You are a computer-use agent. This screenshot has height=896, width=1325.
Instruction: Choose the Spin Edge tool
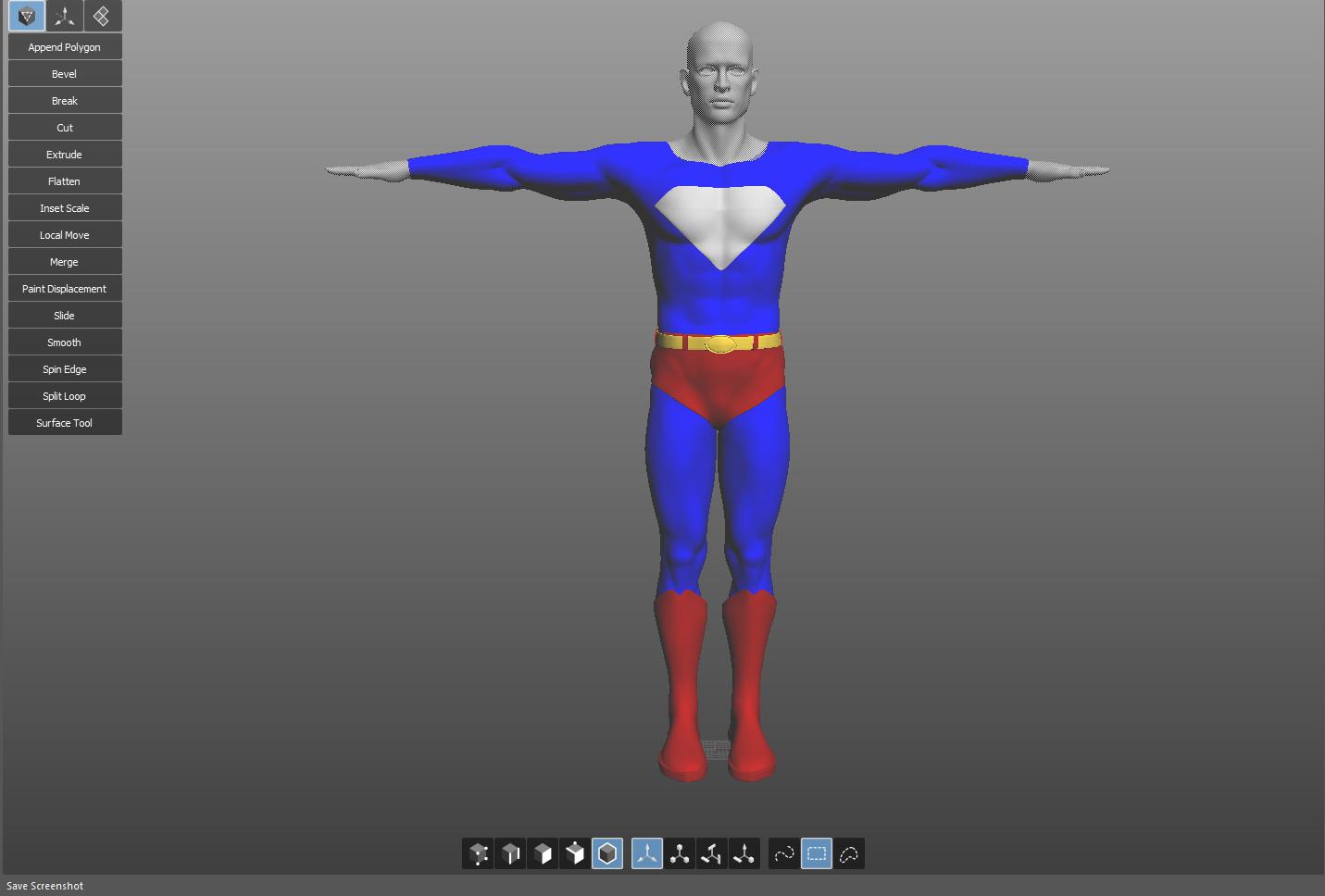[x=65, y=369]
